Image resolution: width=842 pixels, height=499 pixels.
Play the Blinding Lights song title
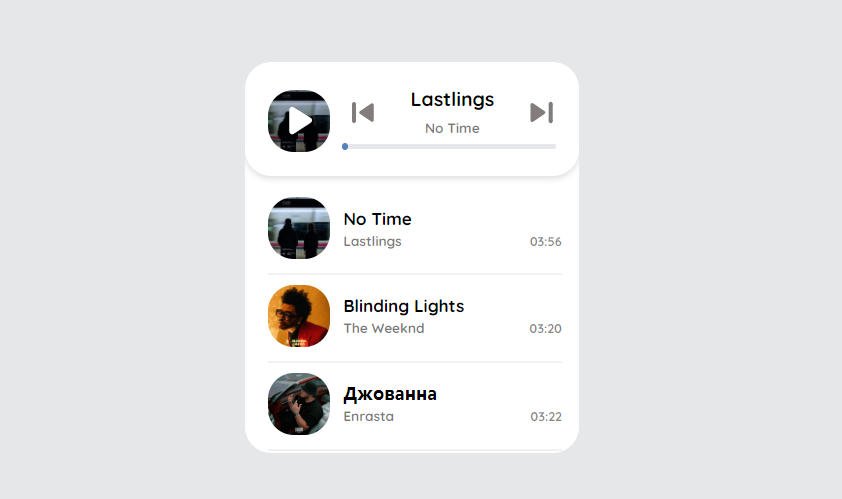click(404, 306)
